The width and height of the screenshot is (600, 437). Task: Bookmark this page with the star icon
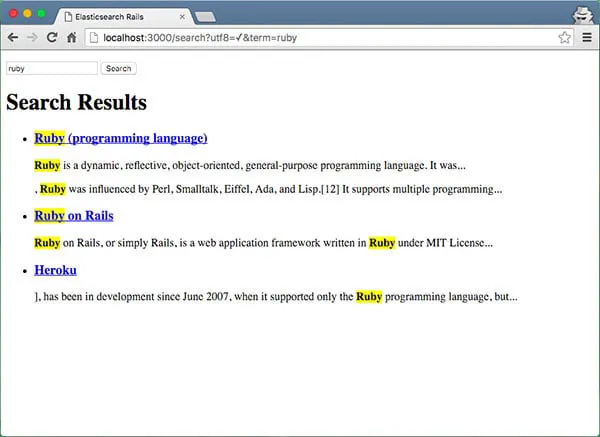tap(565, 37)
